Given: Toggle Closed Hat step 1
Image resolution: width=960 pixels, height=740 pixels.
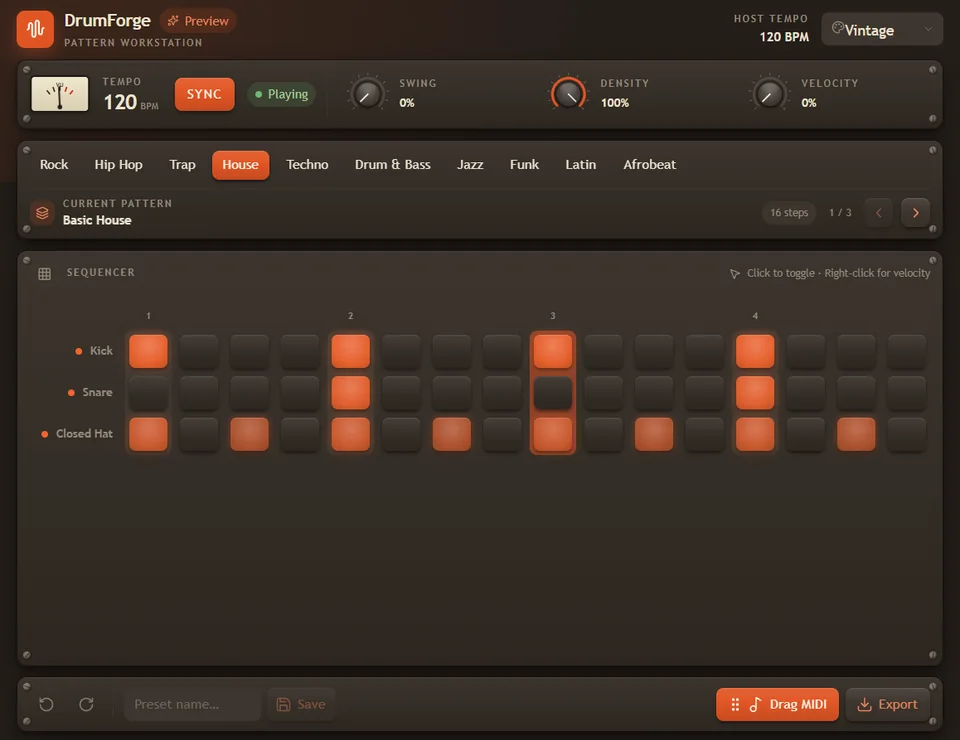Looking at the screenshot, I should tap(148, 434).
